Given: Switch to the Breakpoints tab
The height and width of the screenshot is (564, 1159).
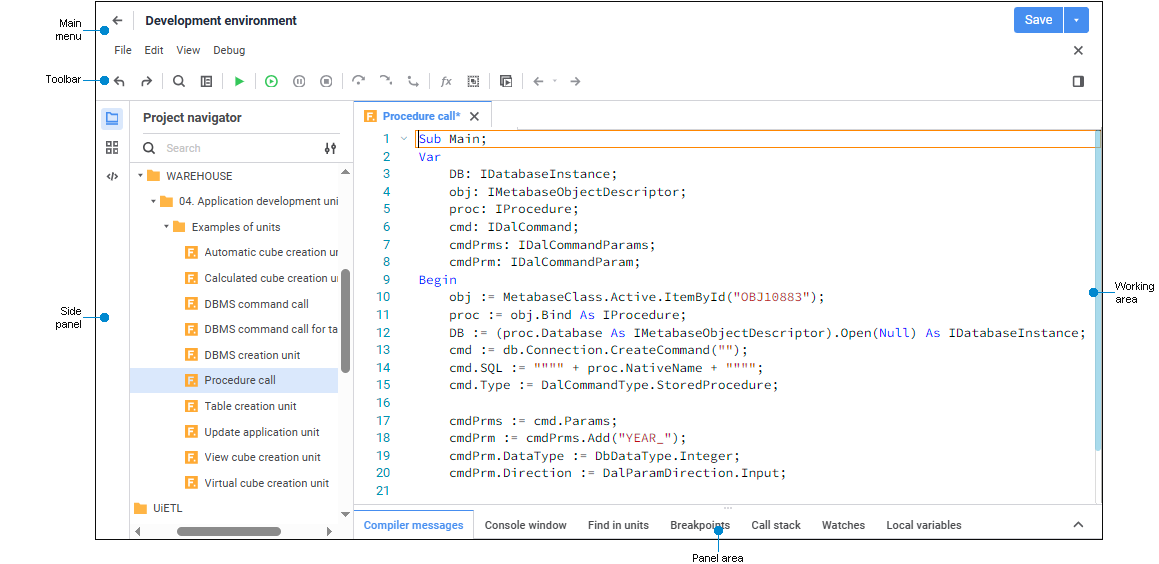Looking at the screenshot, I should 700,525.
